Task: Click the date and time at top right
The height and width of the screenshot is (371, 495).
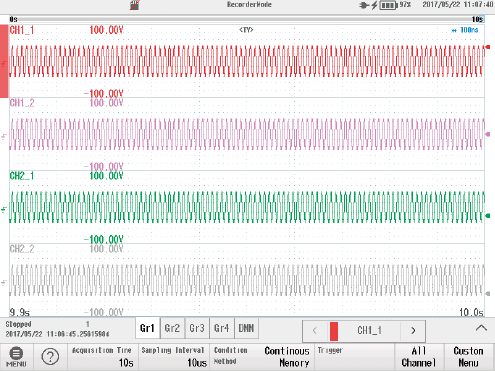Action: click(458, 5)
